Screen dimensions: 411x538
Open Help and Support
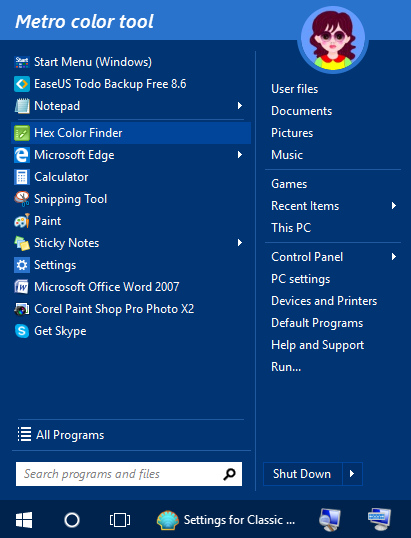pos(317,345)
